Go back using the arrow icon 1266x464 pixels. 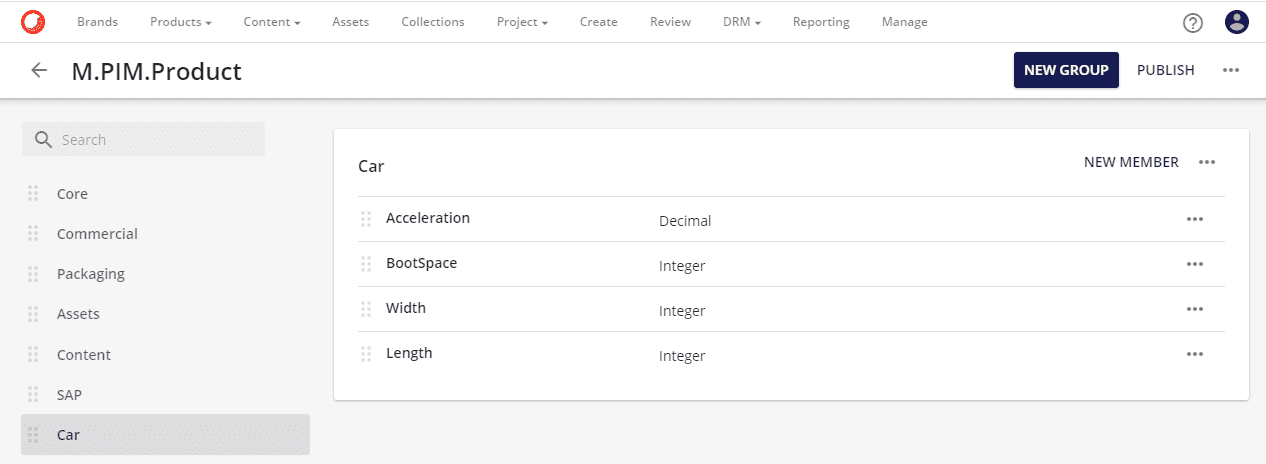click(39, 70)
